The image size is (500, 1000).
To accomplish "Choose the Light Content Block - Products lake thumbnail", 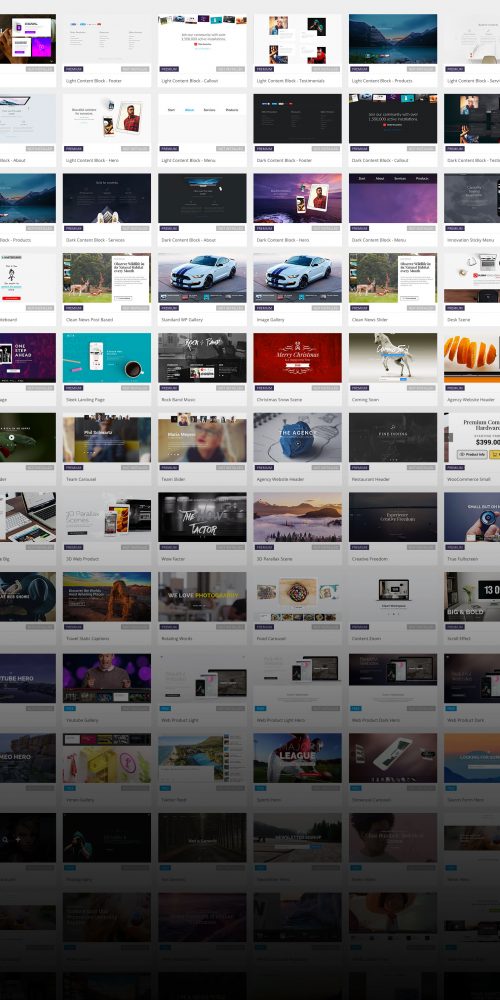I will pos(393,39).
